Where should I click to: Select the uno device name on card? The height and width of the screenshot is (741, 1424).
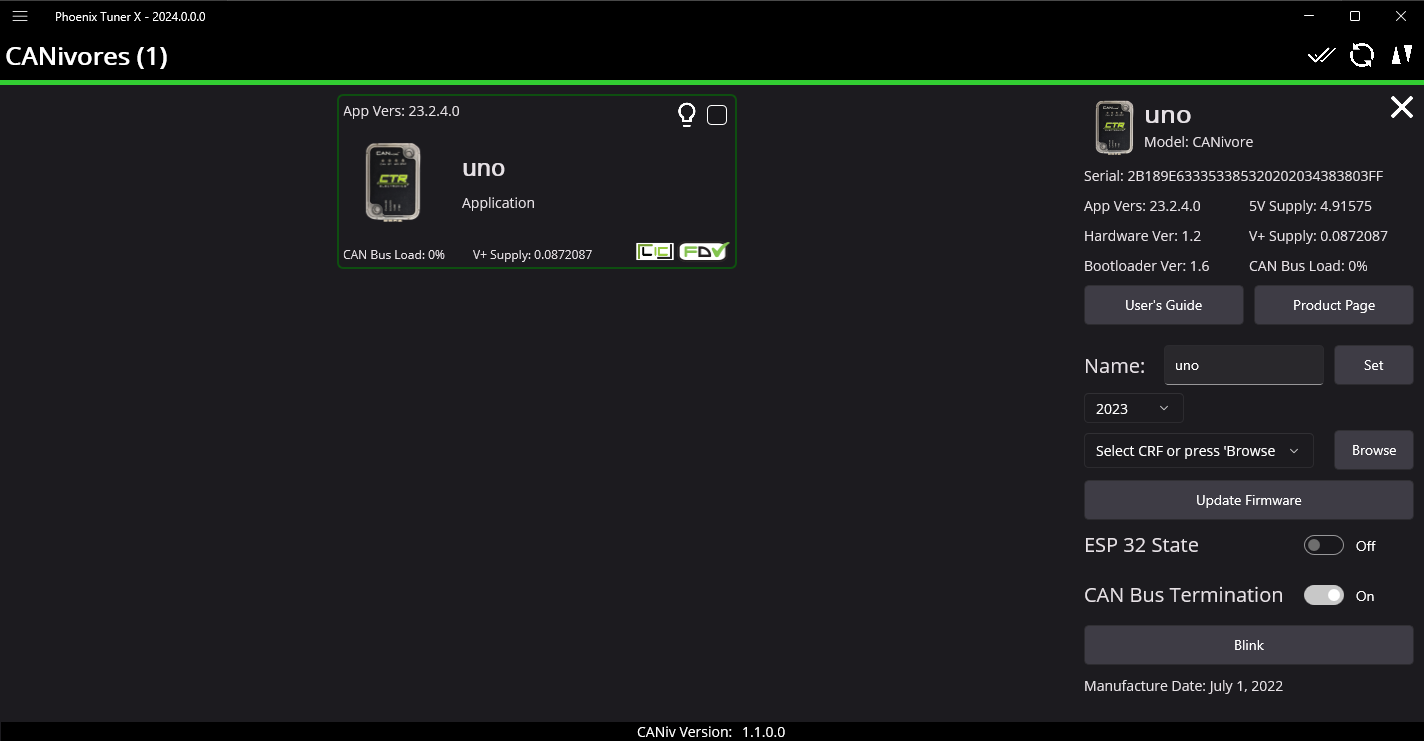tap(484, 168)
